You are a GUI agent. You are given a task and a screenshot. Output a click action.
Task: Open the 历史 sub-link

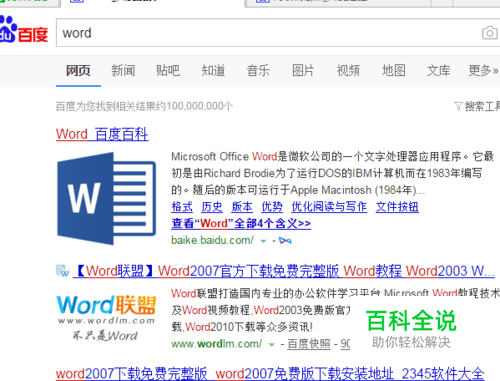(212, 207)
